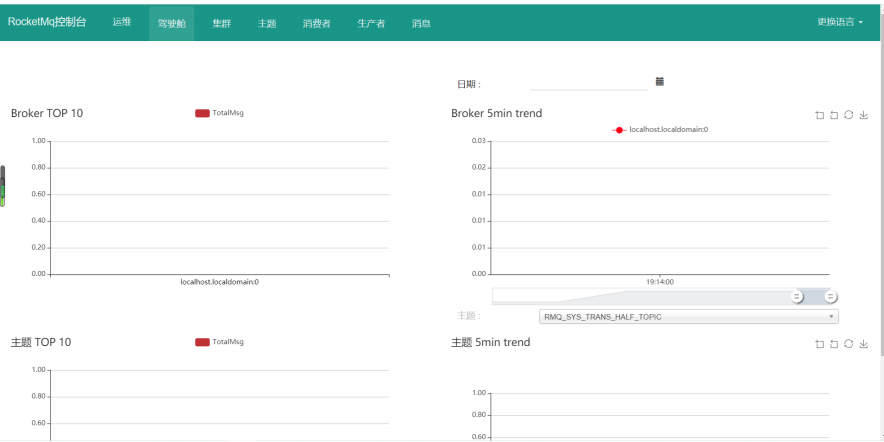Click zoom reset icon in 主题 5min trend
Viewport: 884px width, 442px height.
click(x=834, y=344)
